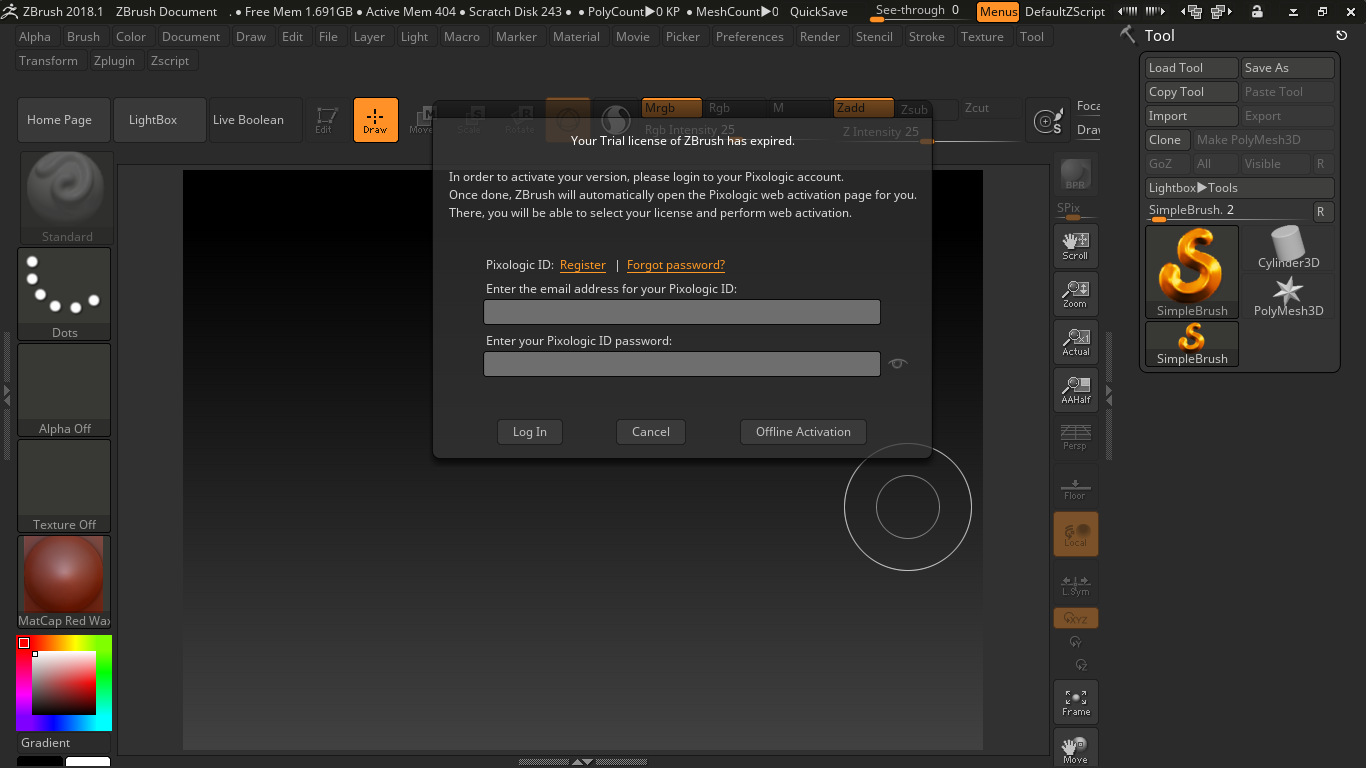Toggle Local symmetry button

(x=1075, y=534)
